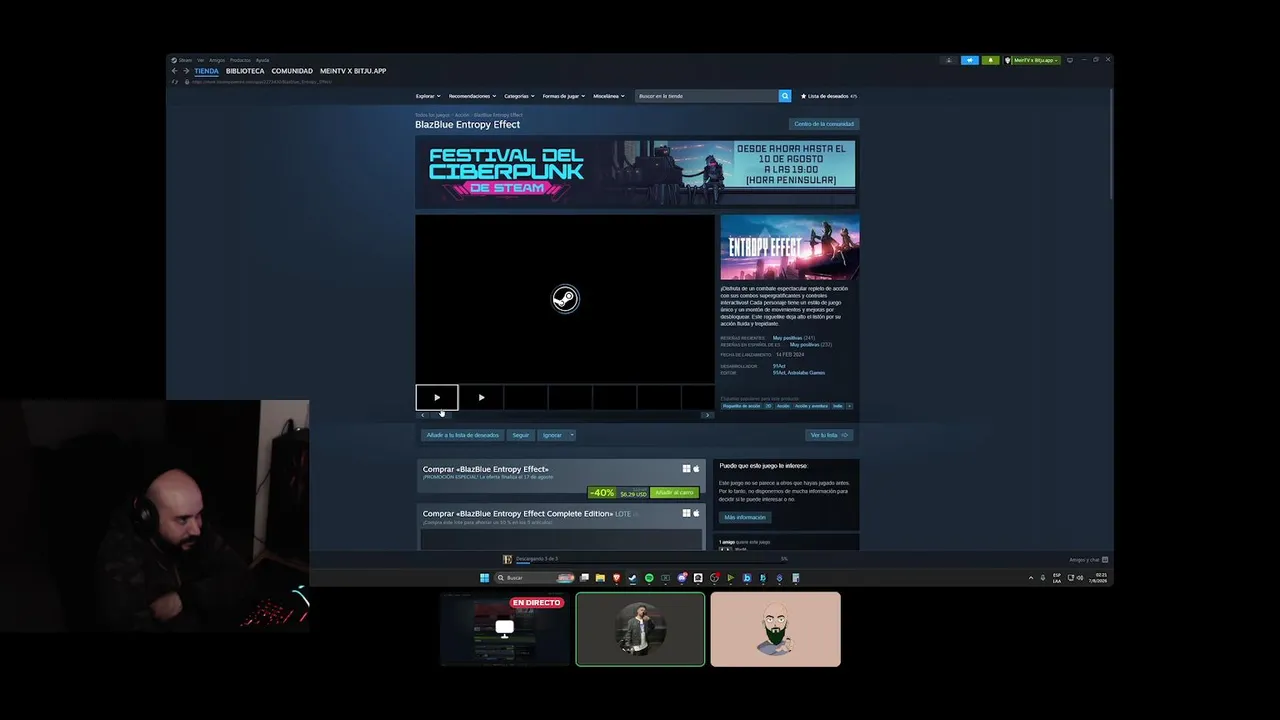1280x720 pixels.
Task: Open the Steam notifications bell
Action: tap(991, 60)
